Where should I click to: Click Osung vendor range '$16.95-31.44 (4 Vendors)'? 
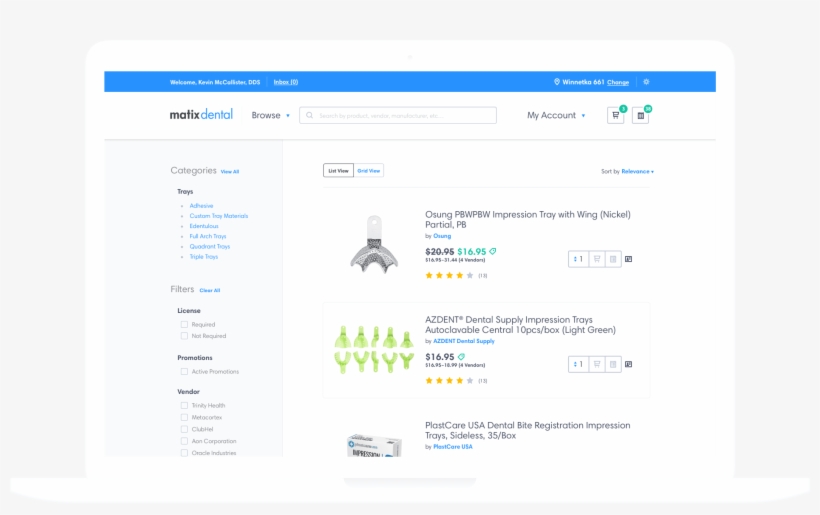click(x=455, y=260)
